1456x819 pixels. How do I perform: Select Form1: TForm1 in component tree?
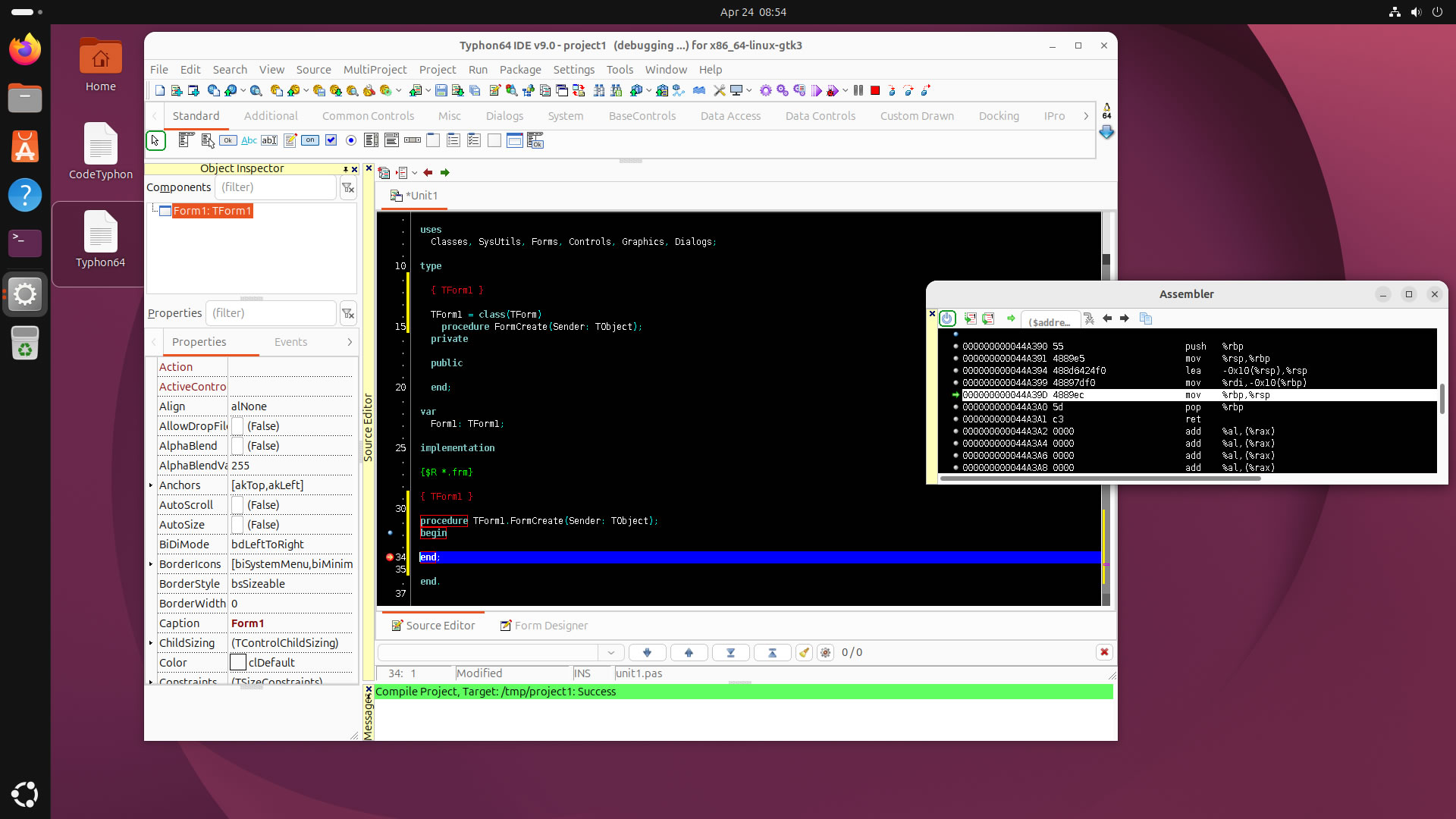[x=212, y=211]
